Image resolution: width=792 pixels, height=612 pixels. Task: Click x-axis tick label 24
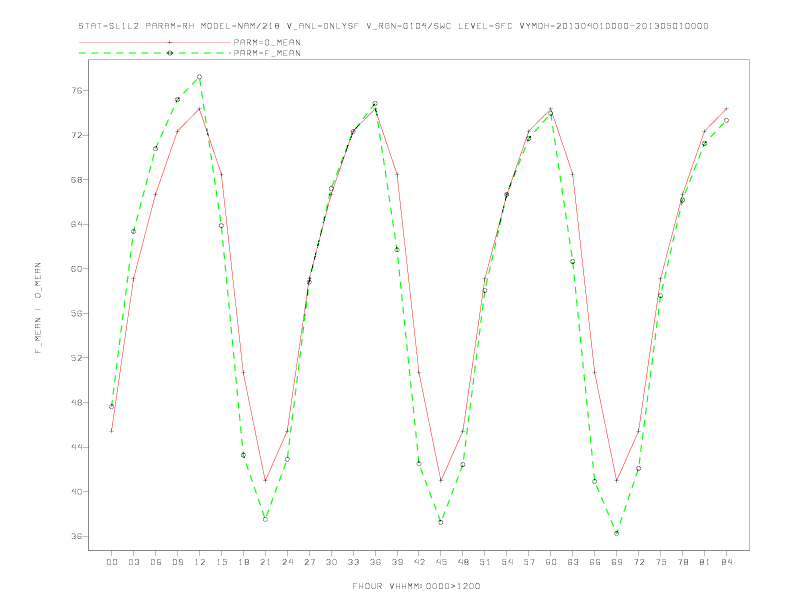287,562
